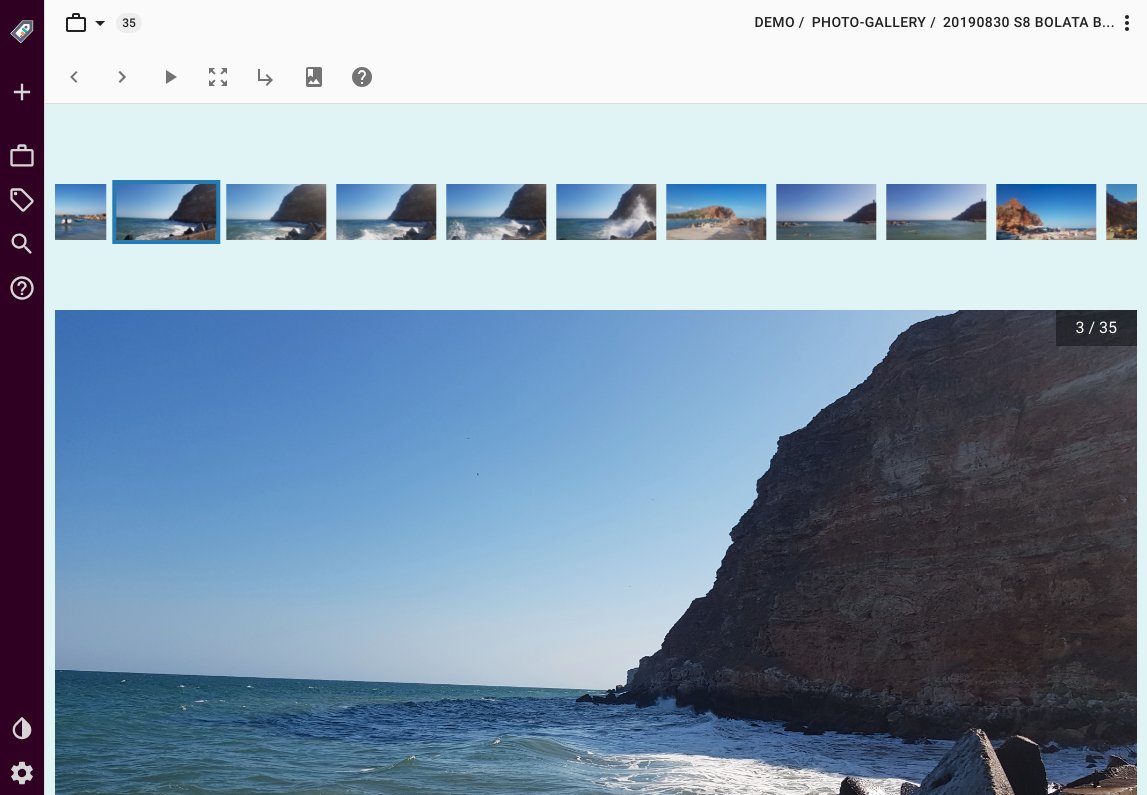
Task: Click the plus icon to create new
Action: 22,93
